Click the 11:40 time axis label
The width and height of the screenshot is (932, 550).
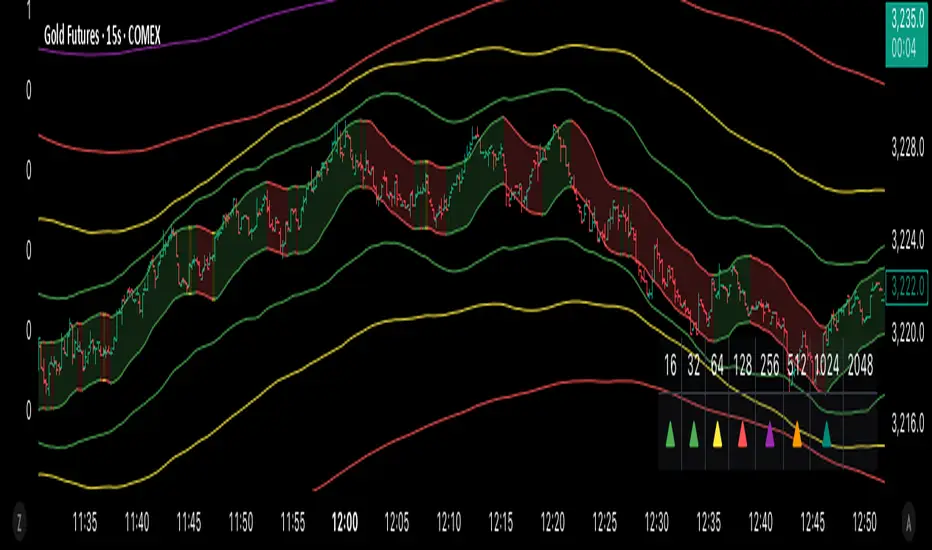coord(137,523)
